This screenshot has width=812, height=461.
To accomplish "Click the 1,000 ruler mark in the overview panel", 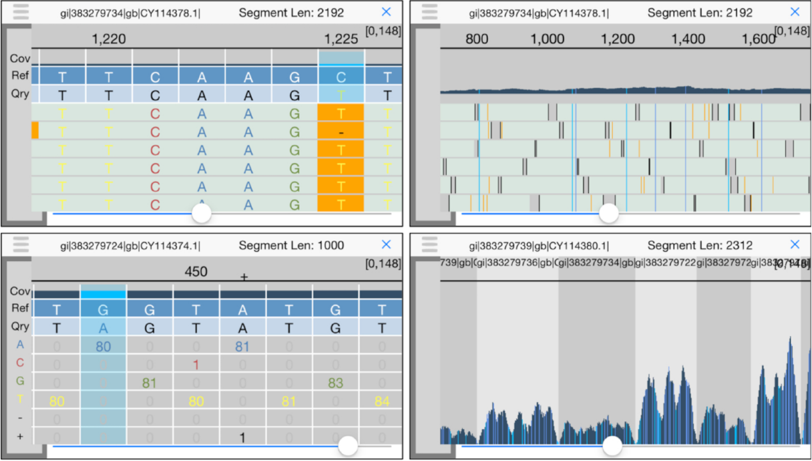I will pyautogui.click(x=547, y=39).
